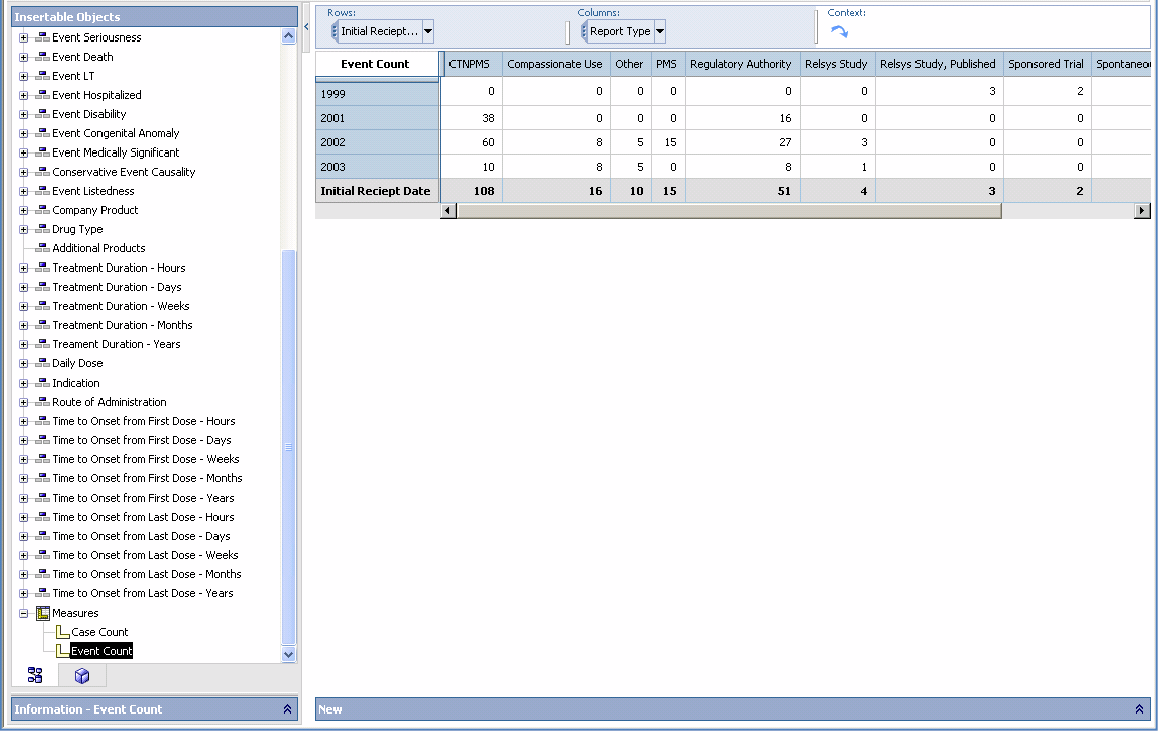Click the Initial Reciept Date total row

(x=378, y=191)
